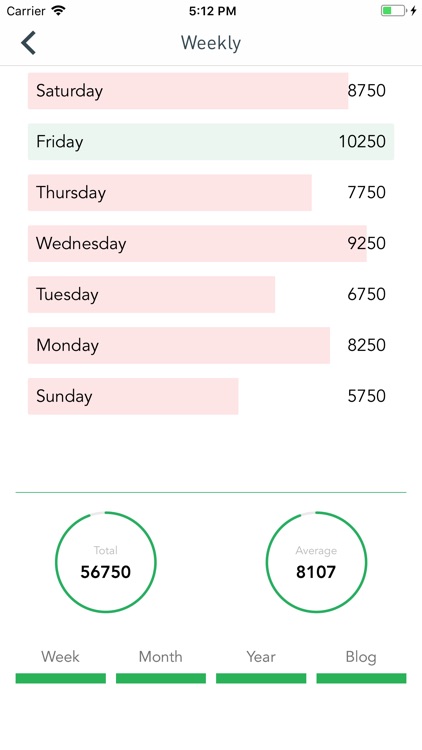Tap the Monday bar row
The height and width of the screenshot is (750, 422).
coord(211,345)
